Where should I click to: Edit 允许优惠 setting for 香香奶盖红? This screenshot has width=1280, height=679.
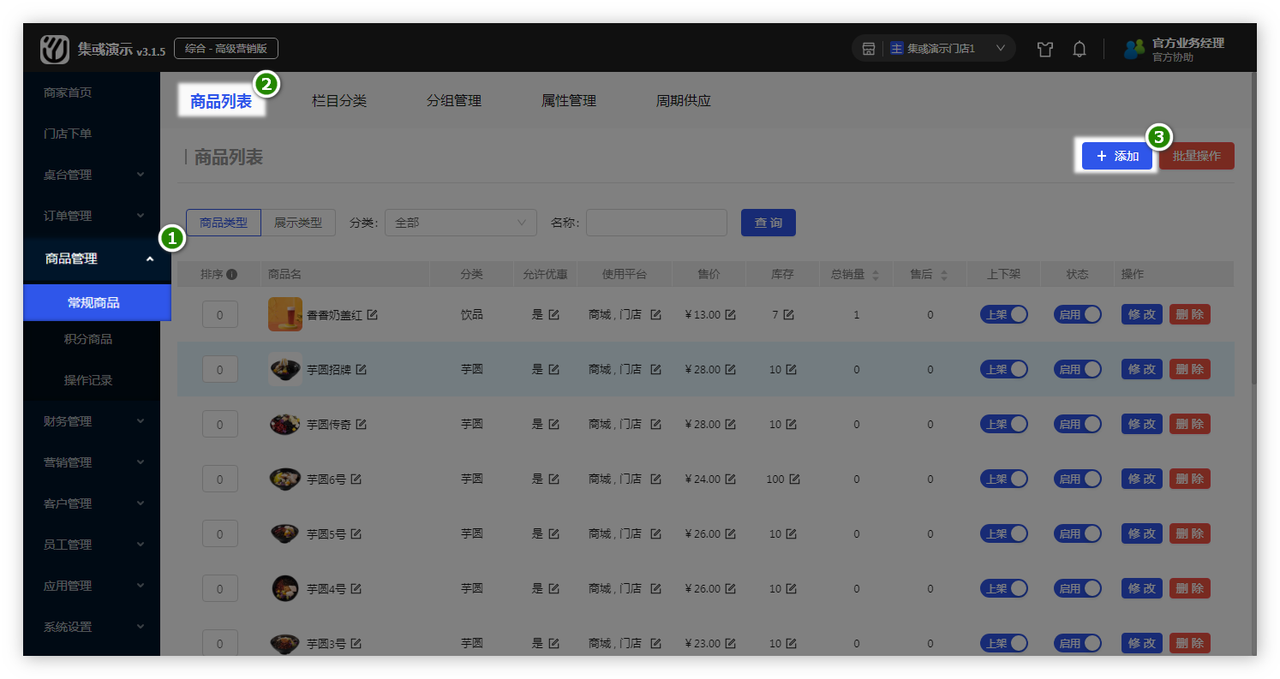point(553,315)
